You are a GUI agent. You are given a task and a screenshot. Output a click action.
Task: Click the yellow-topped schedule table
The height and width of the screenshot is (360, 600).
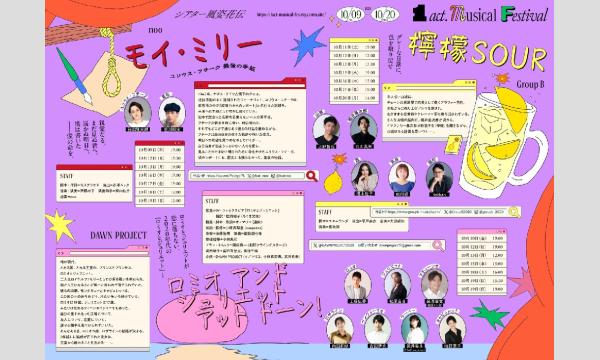click(354, 70)
